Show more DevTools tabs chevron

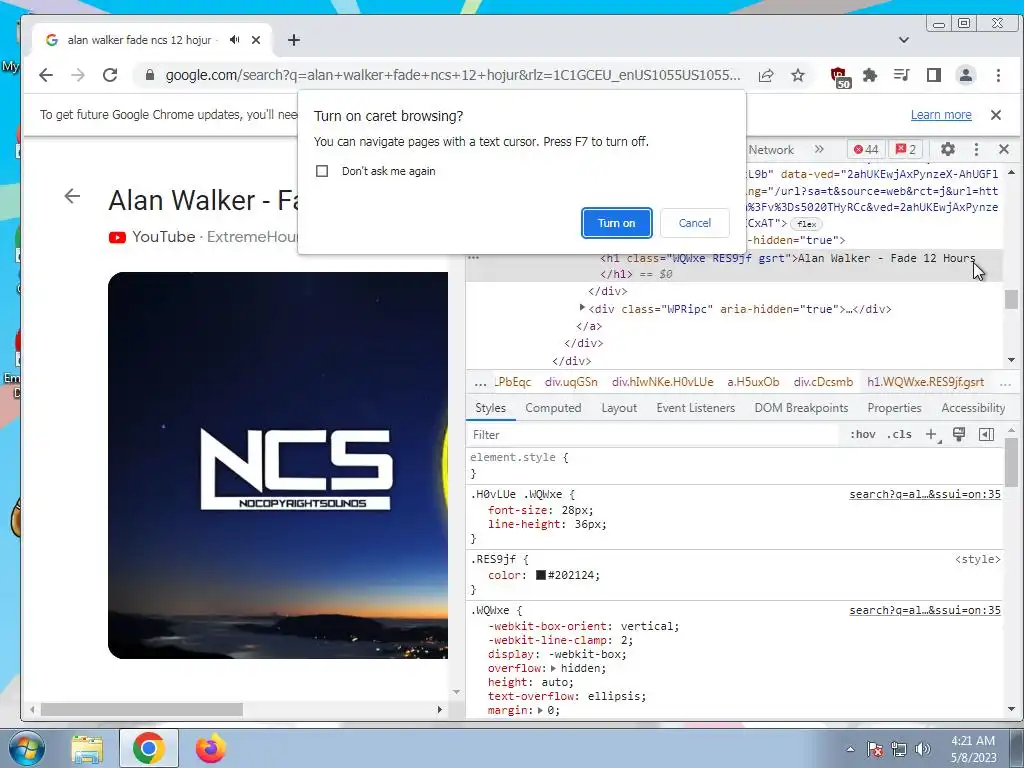click(819, 150)
